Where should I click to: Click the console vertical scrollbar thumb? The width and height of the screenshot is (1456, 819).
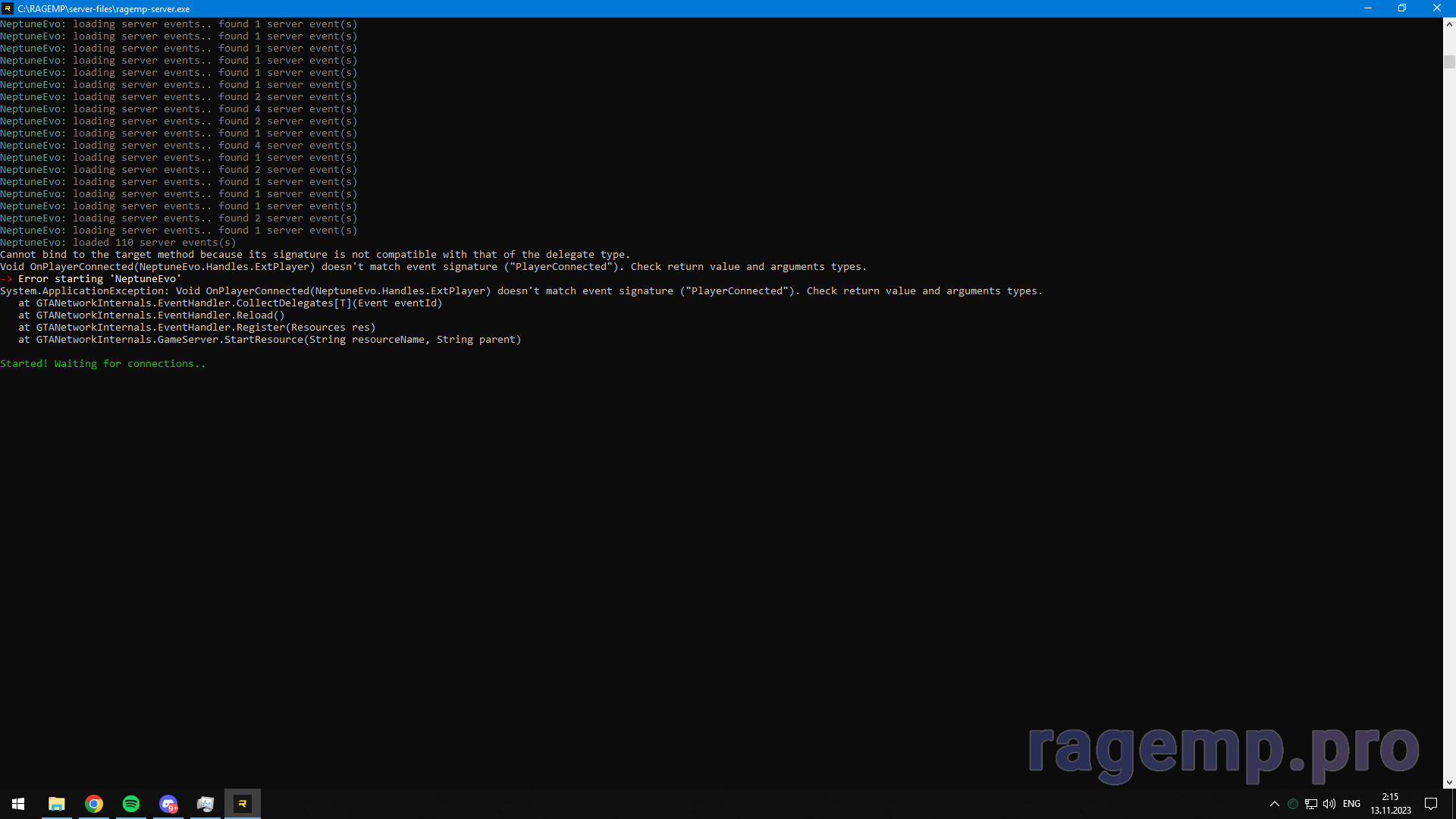pyautogui.click(x=1449, y=61)
